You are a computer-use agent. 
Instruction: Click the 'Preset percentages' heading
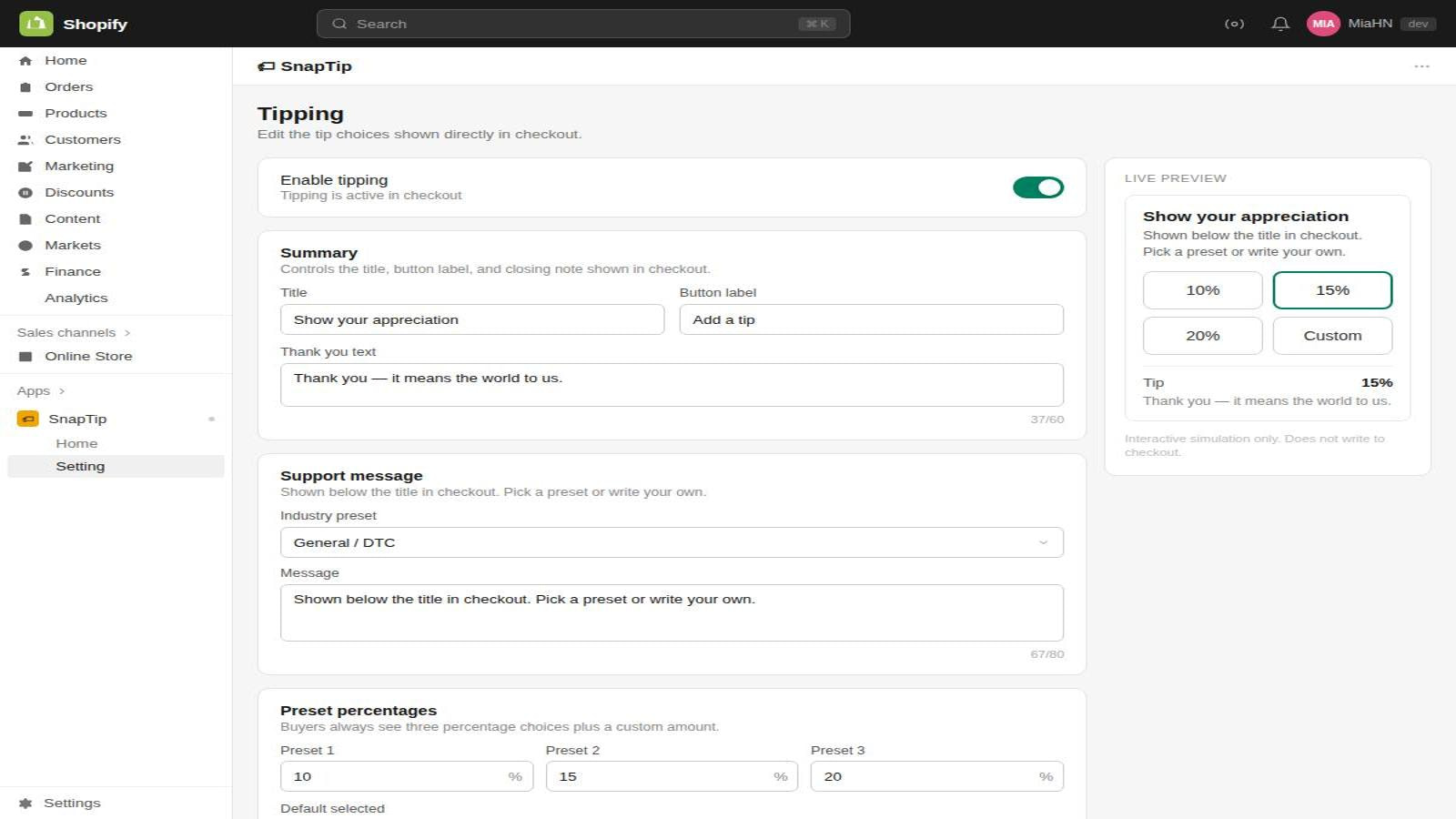tap(359, 711)
